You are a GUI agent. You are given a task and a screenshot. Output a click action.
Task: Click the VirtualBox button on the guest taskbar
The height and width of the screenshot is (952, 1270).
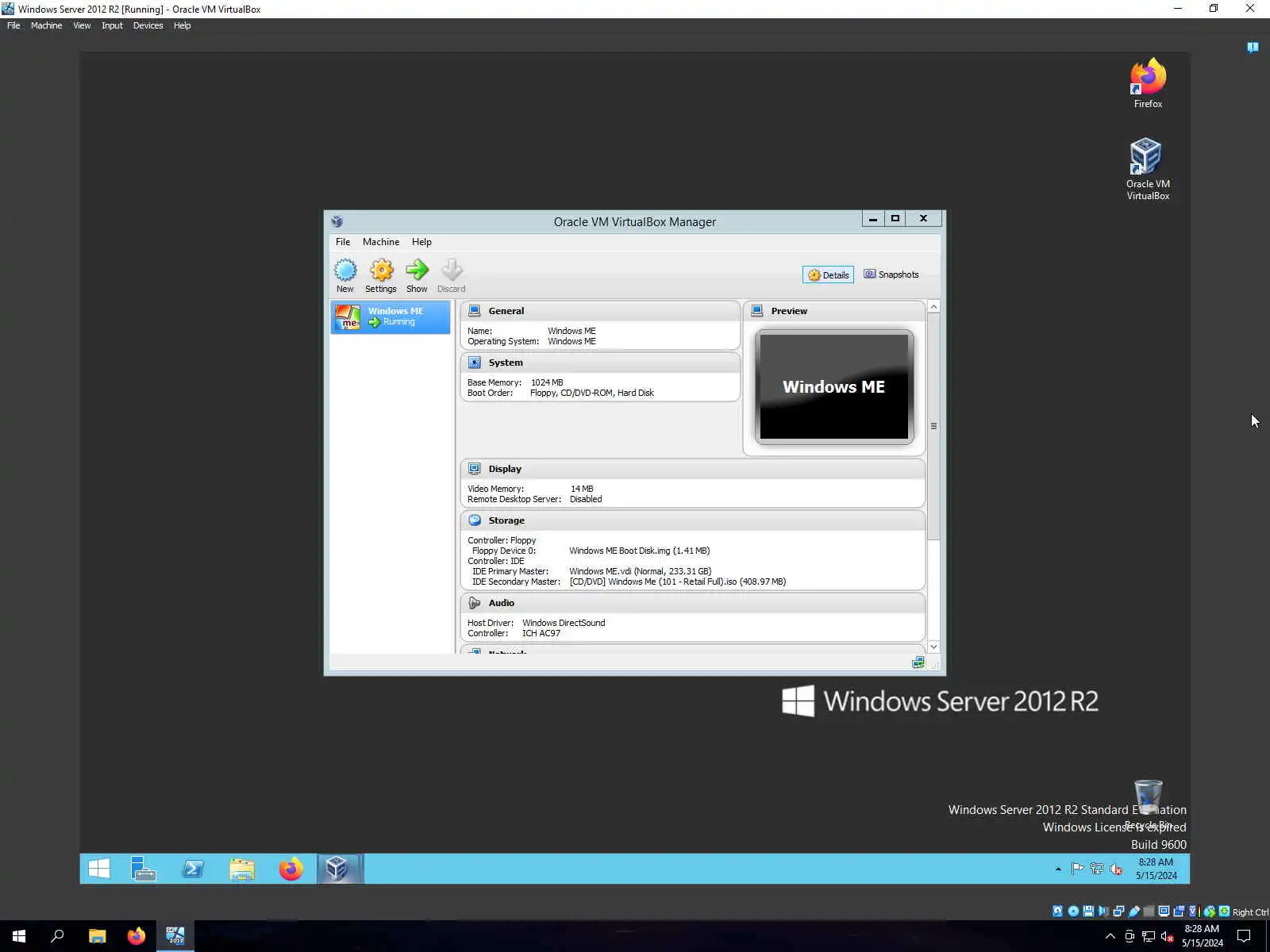pos(340,869)
